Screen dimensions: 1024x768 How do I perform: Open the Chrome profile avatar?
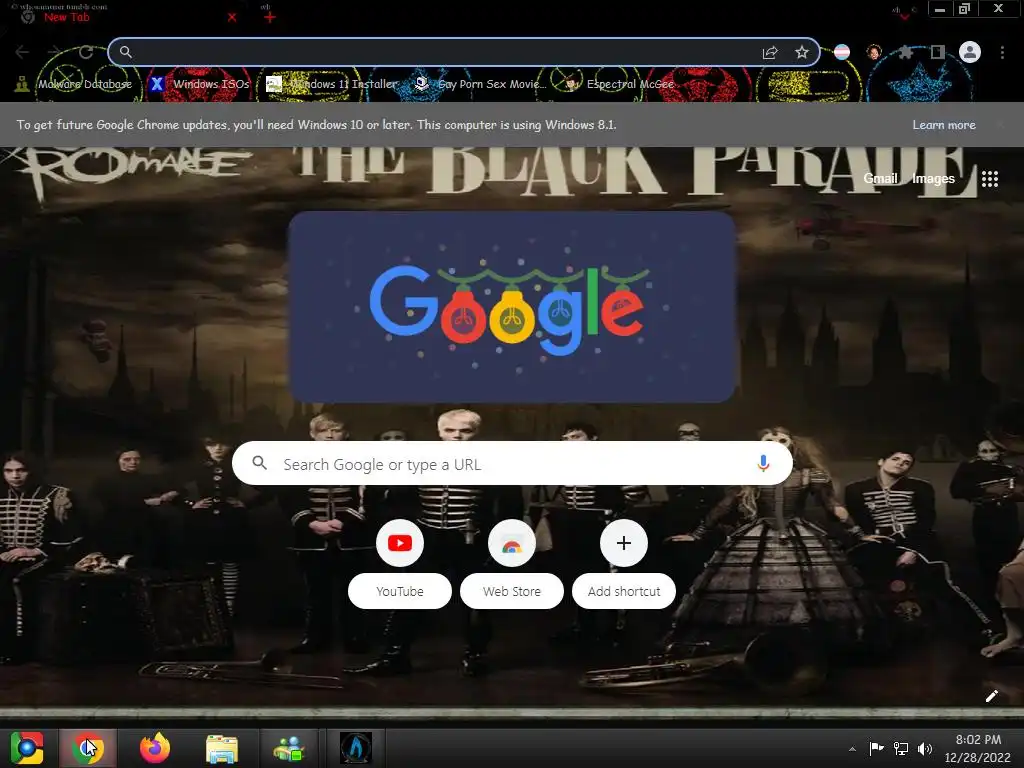click(x=970, y=52)
